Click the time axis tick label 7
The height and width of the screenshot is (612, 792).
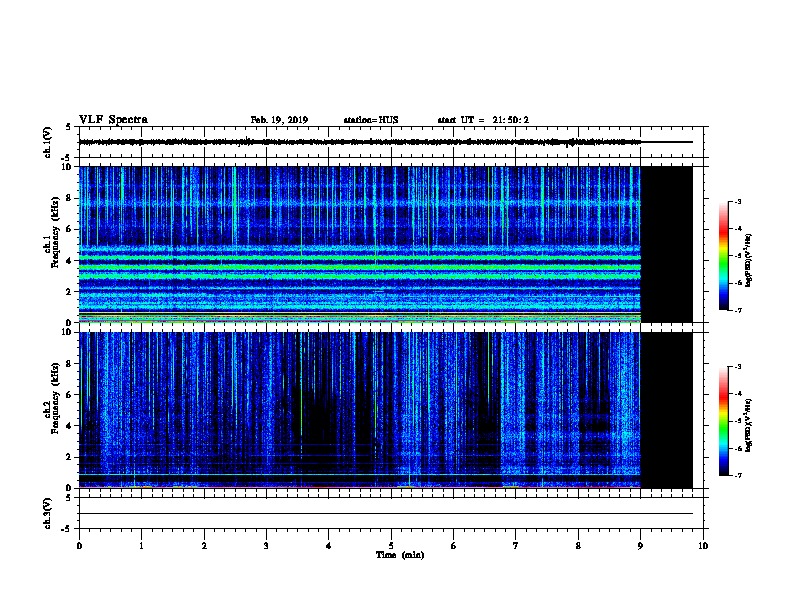point(516,546)
